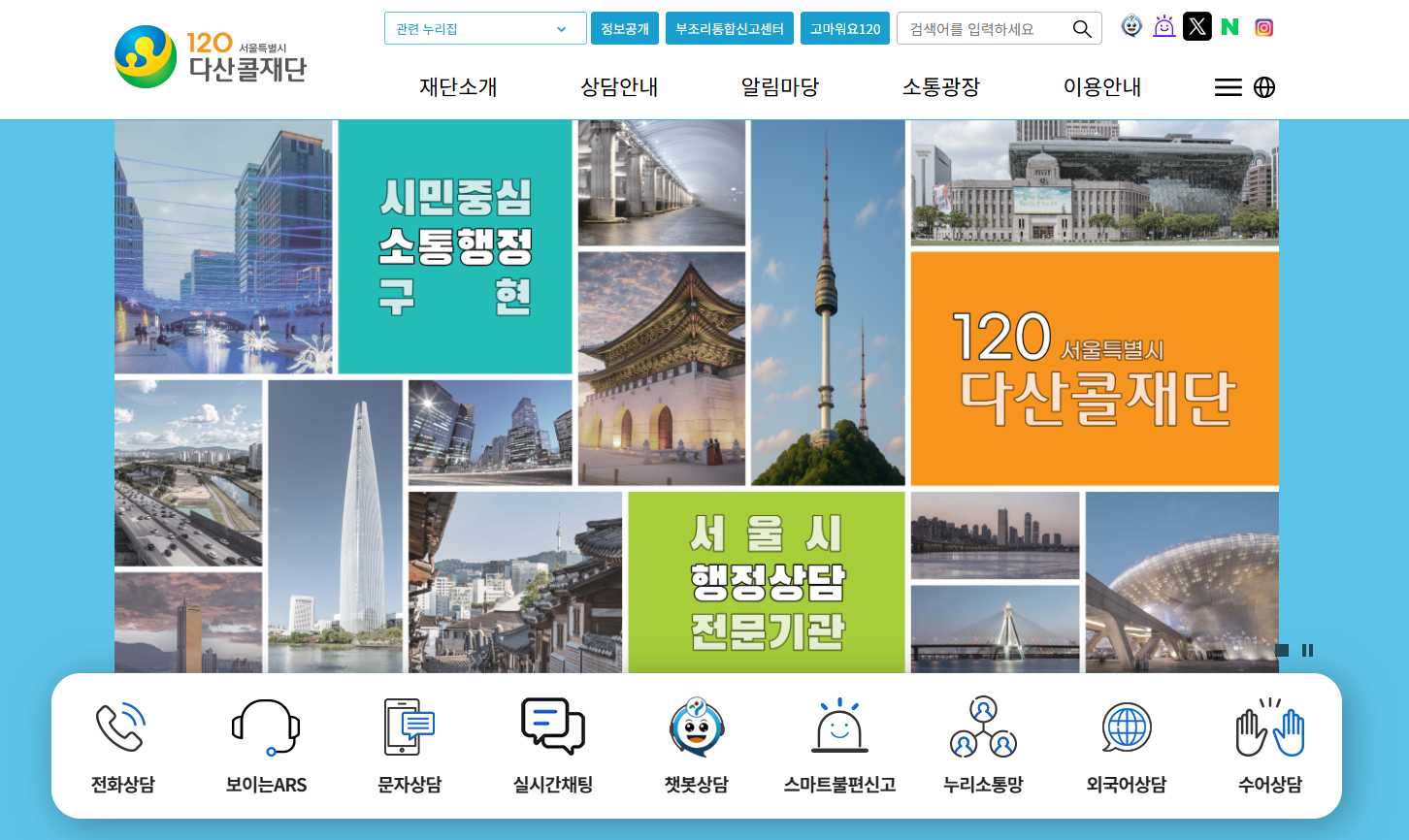Open the Instagram icon in the header
Screen dimensions: 1409x840
(x=1263, y=26)
